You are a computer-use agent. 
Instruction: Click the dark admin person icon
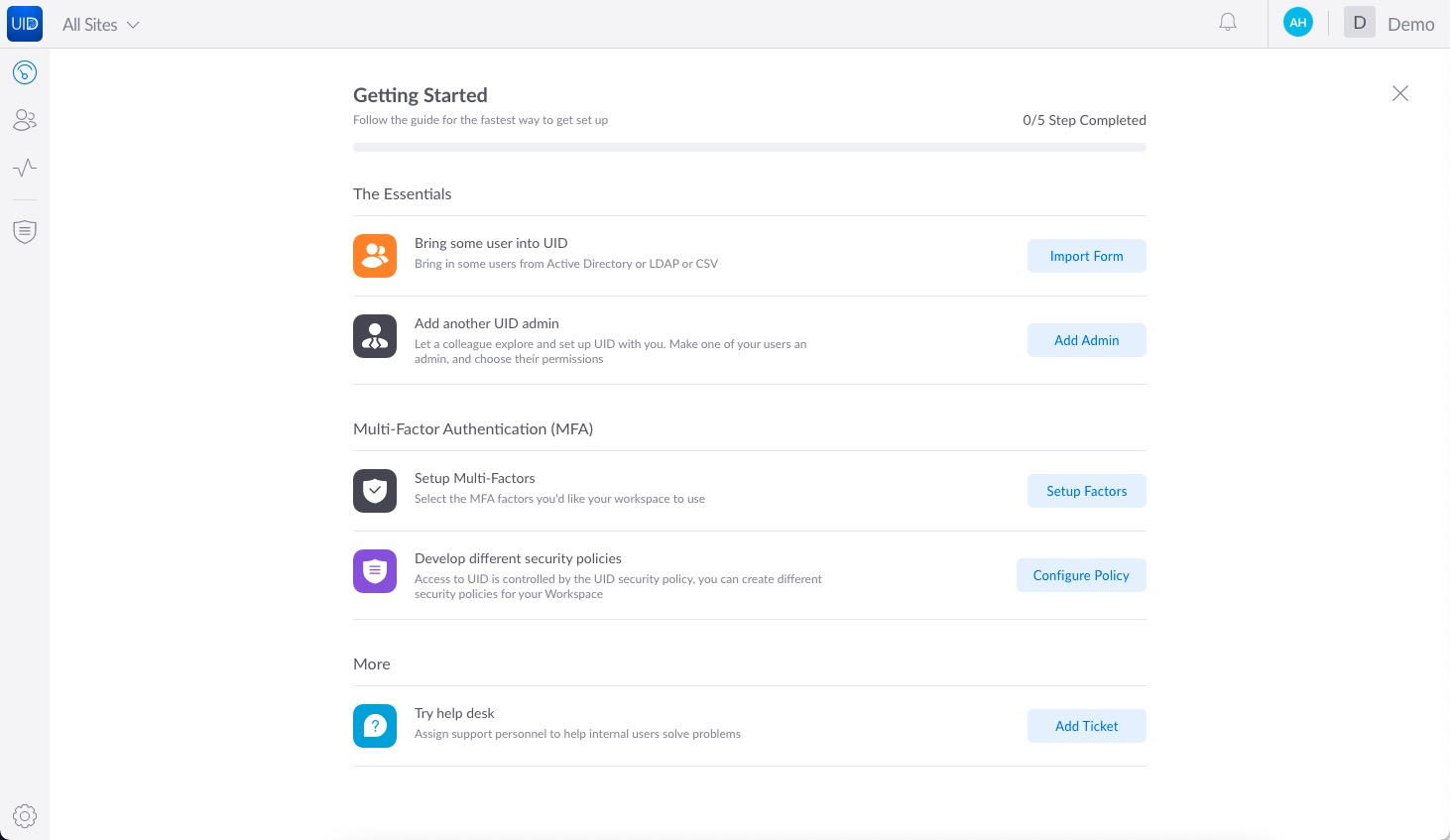[375, 336]
